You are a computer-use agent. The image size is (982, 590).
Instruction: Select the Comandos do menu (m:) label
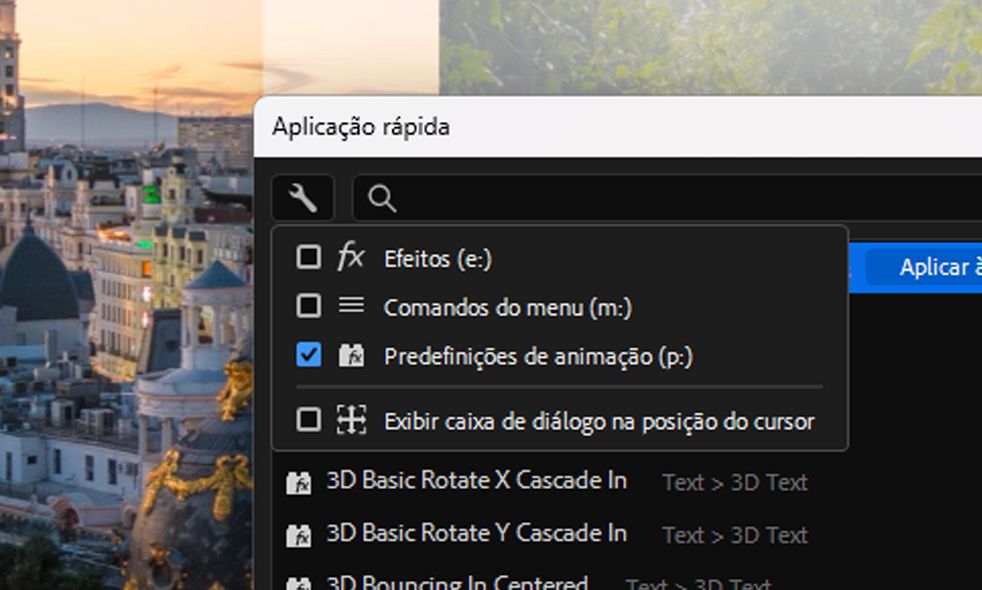[x=508, y=307]
